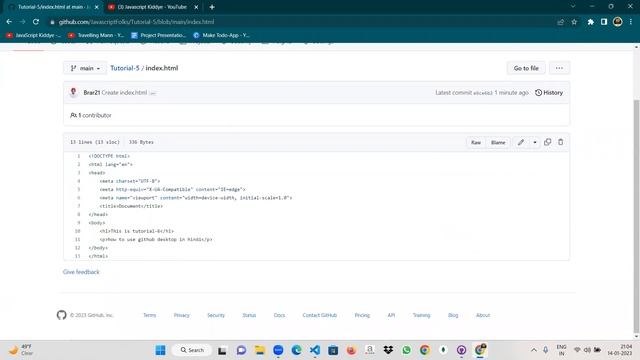Open the Blog footer link
The image size is (640, 360).
coord(453,315)
